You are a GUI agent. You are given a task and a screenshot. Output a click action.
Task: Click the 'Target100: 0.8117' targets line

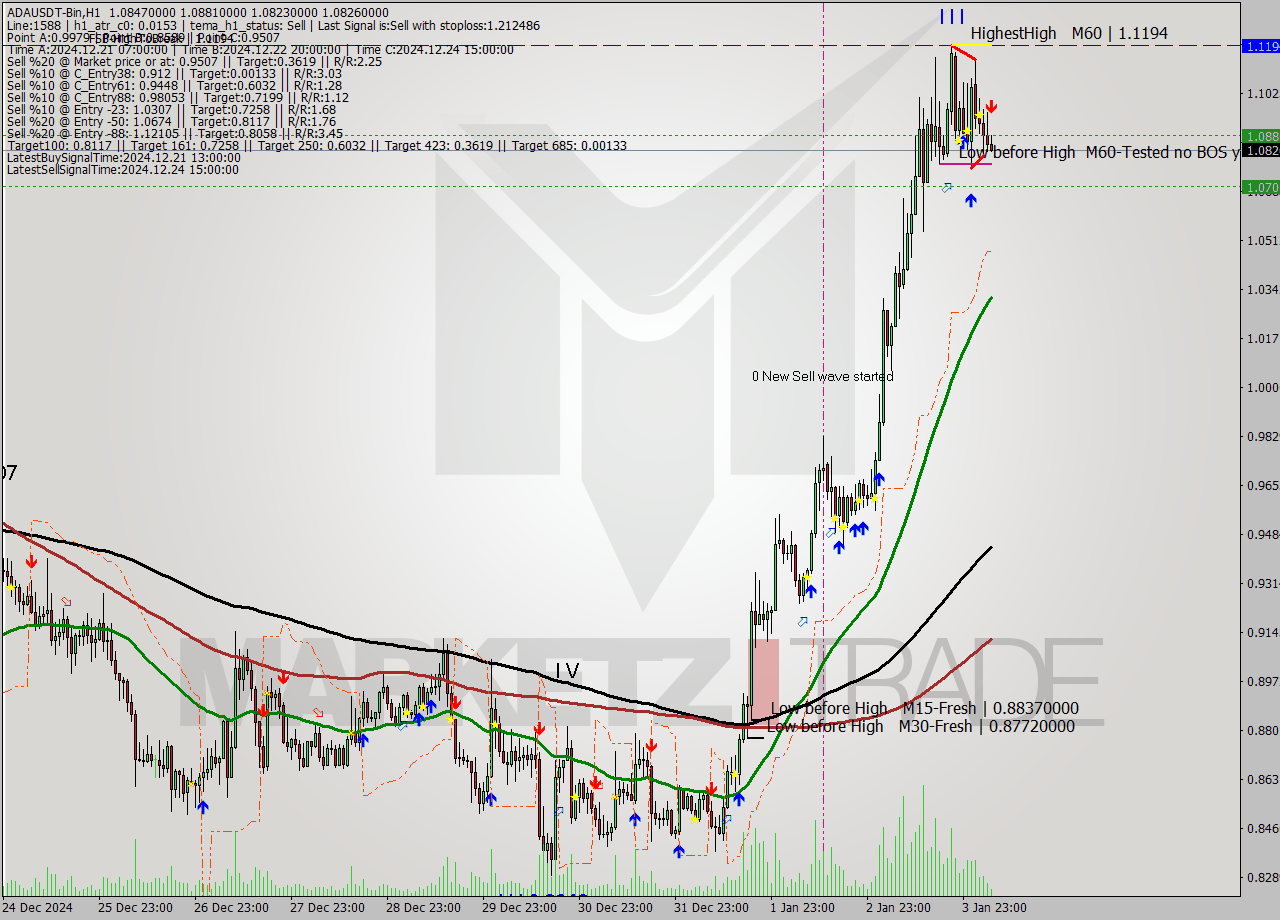317,145
